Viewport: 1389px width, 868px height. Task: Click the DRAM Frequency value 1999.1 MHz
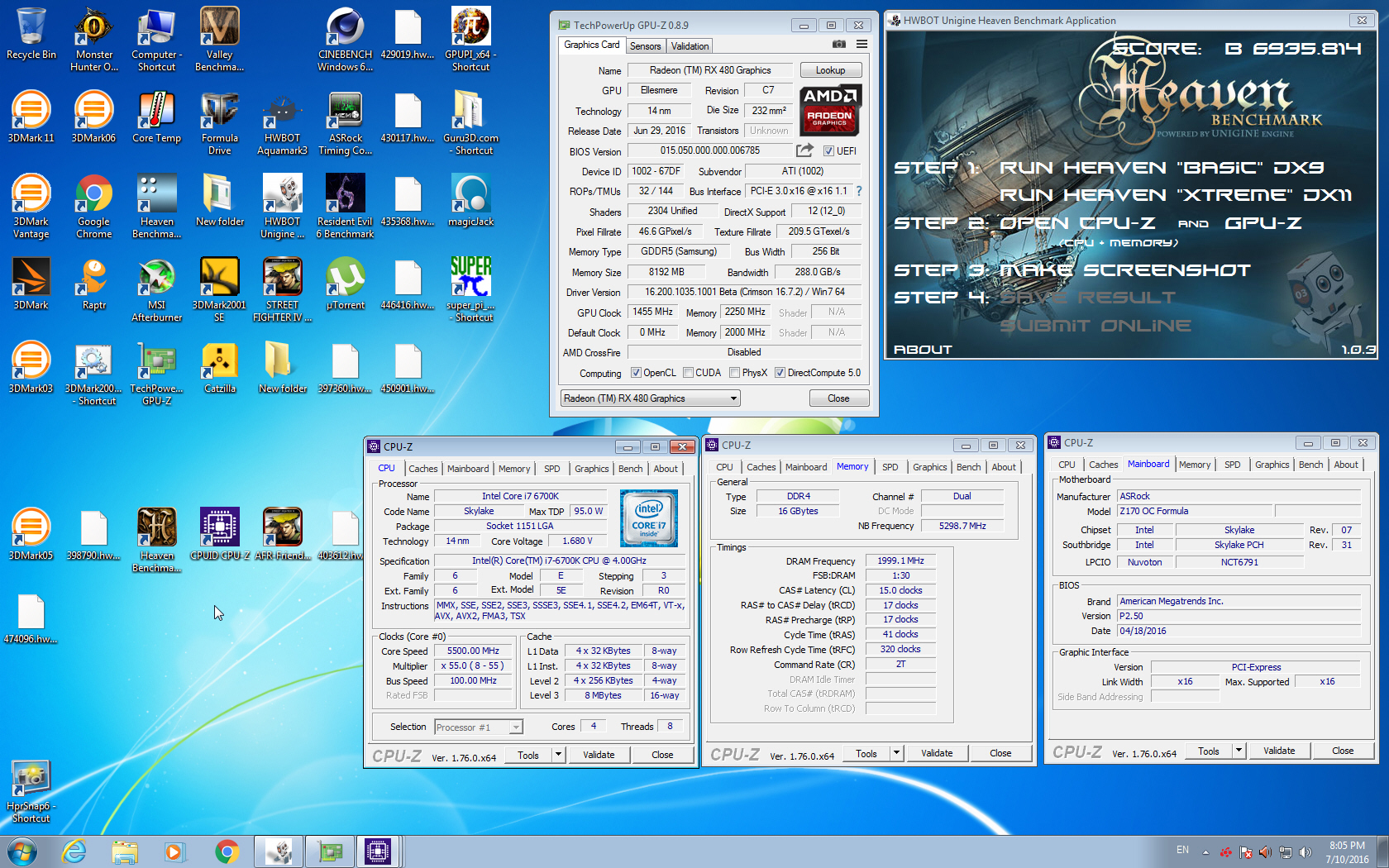[x=900, y=560]
